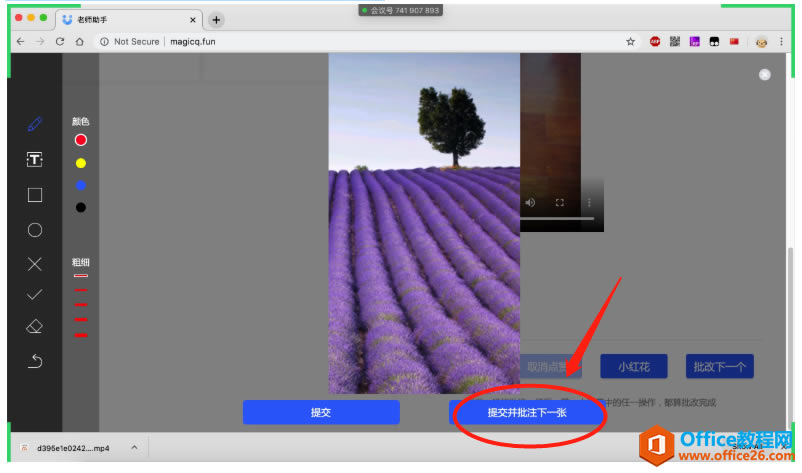The width and height of the screenshot is (802, 473).
Task: Select the text annotation tool
Action: tap(34, 160)
